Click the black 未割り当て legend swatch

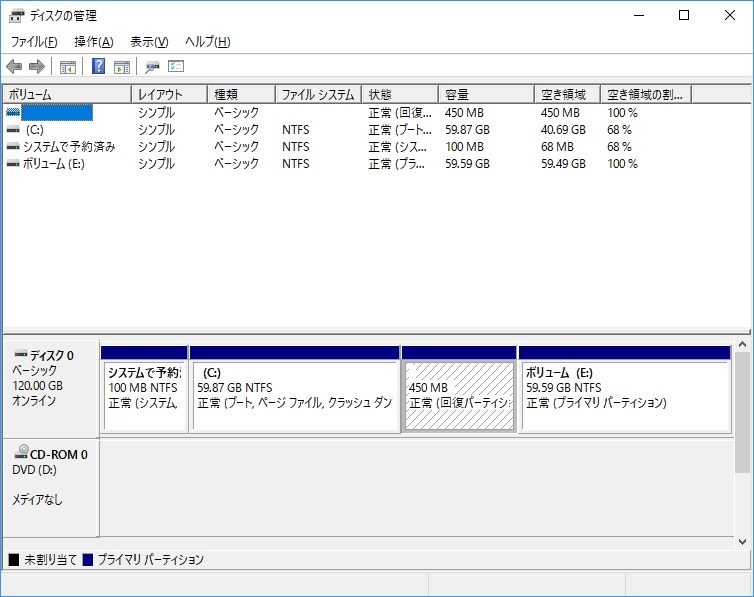14,560
